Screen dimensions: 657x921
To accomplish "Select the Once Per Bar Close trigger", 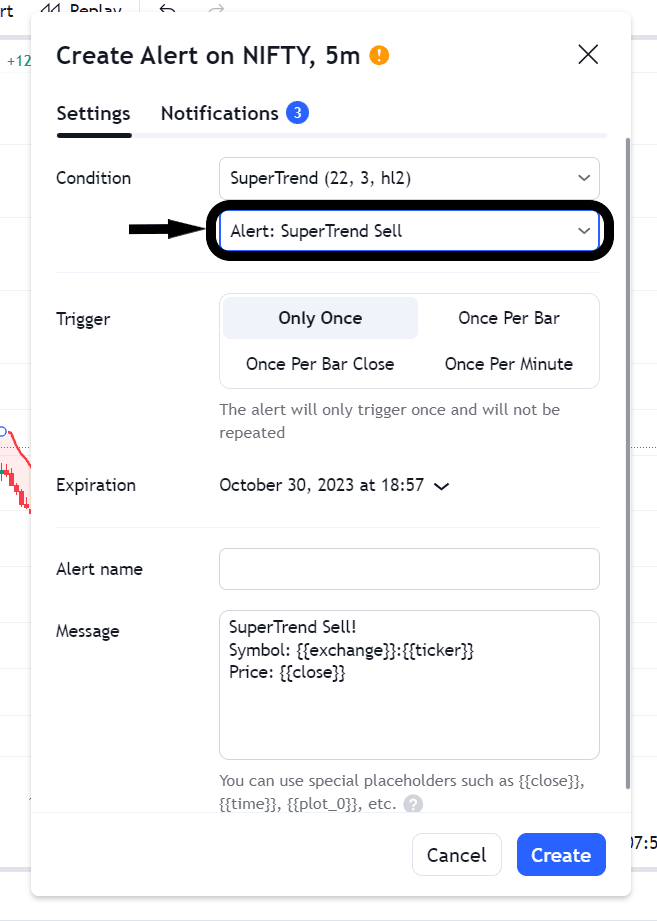I will [320, 364].
